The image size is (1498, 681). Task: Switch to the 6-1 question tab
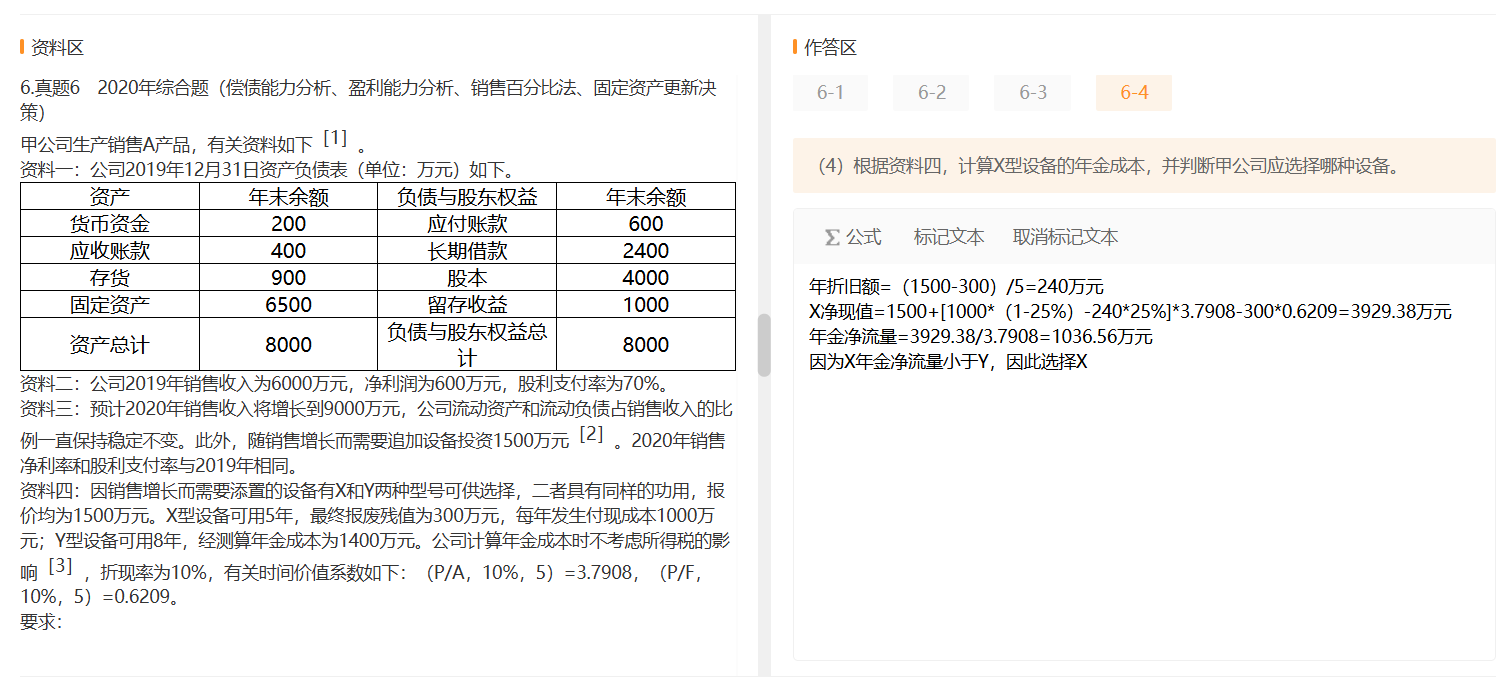tap(830, 93)
